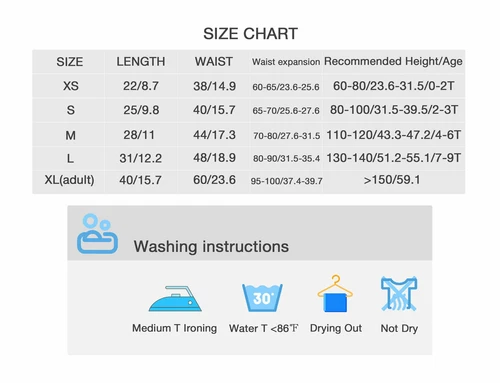Click waist value 44/17.3
This screenshot has width=500, height=383.
click(214, 135)
